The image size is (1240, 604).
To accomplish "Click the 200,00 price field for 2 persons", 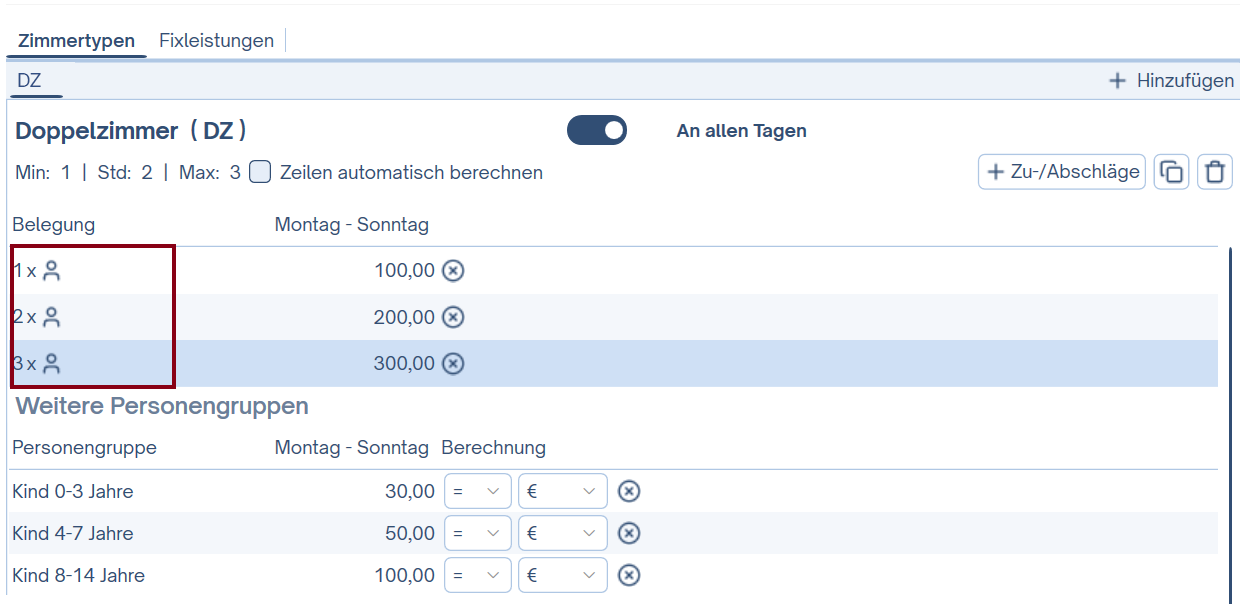I will pos(404,317).
